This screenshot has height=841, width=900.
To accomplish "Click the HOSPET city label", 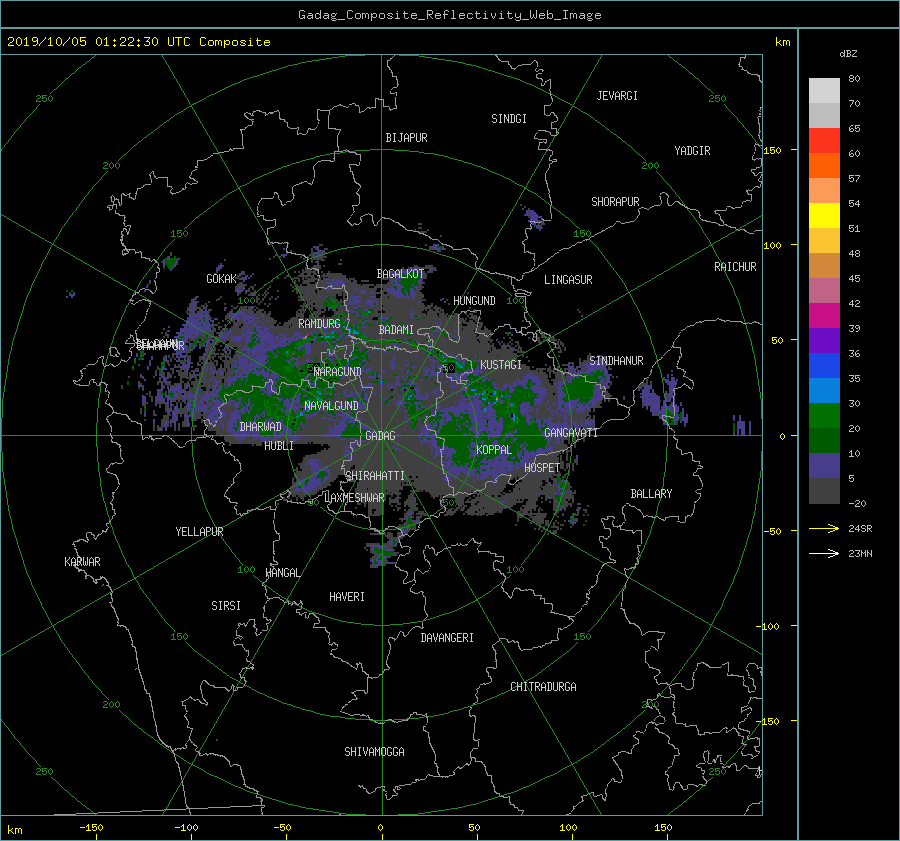I will coord(542,468).
